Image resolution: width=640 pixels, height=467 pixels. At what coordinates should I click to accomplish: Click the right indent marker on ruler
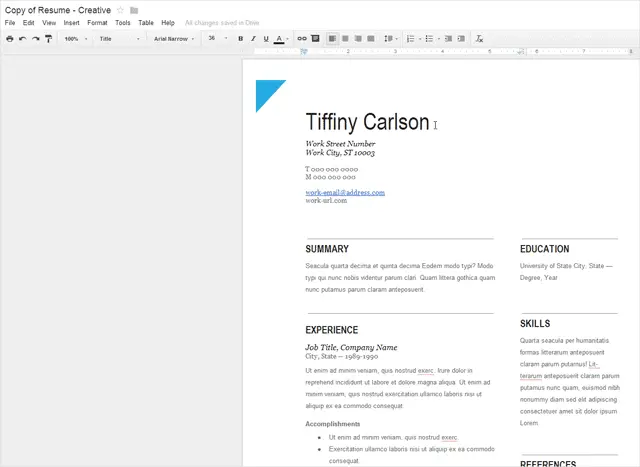520,51
